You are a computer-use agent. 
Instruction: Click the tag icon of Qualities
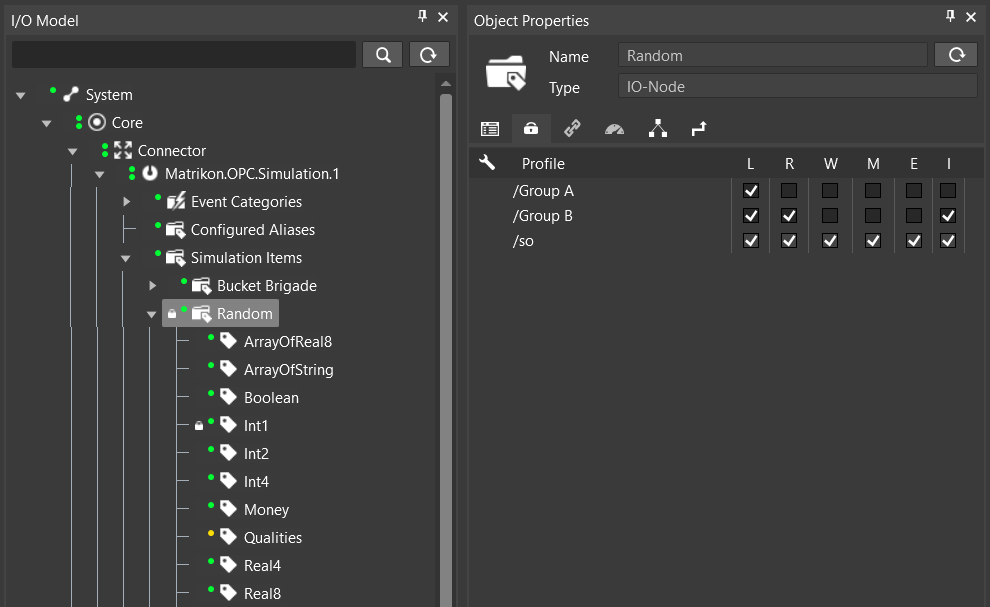tap(228, 537)
